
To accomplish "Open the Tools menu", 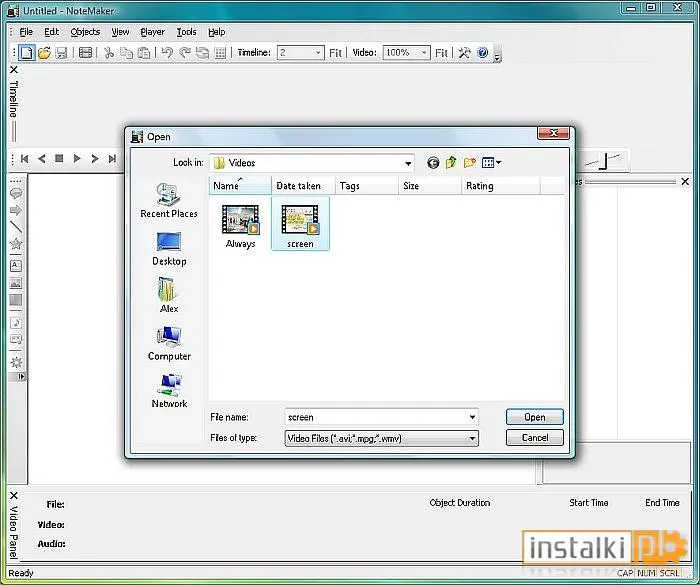I will click(187, 32).
